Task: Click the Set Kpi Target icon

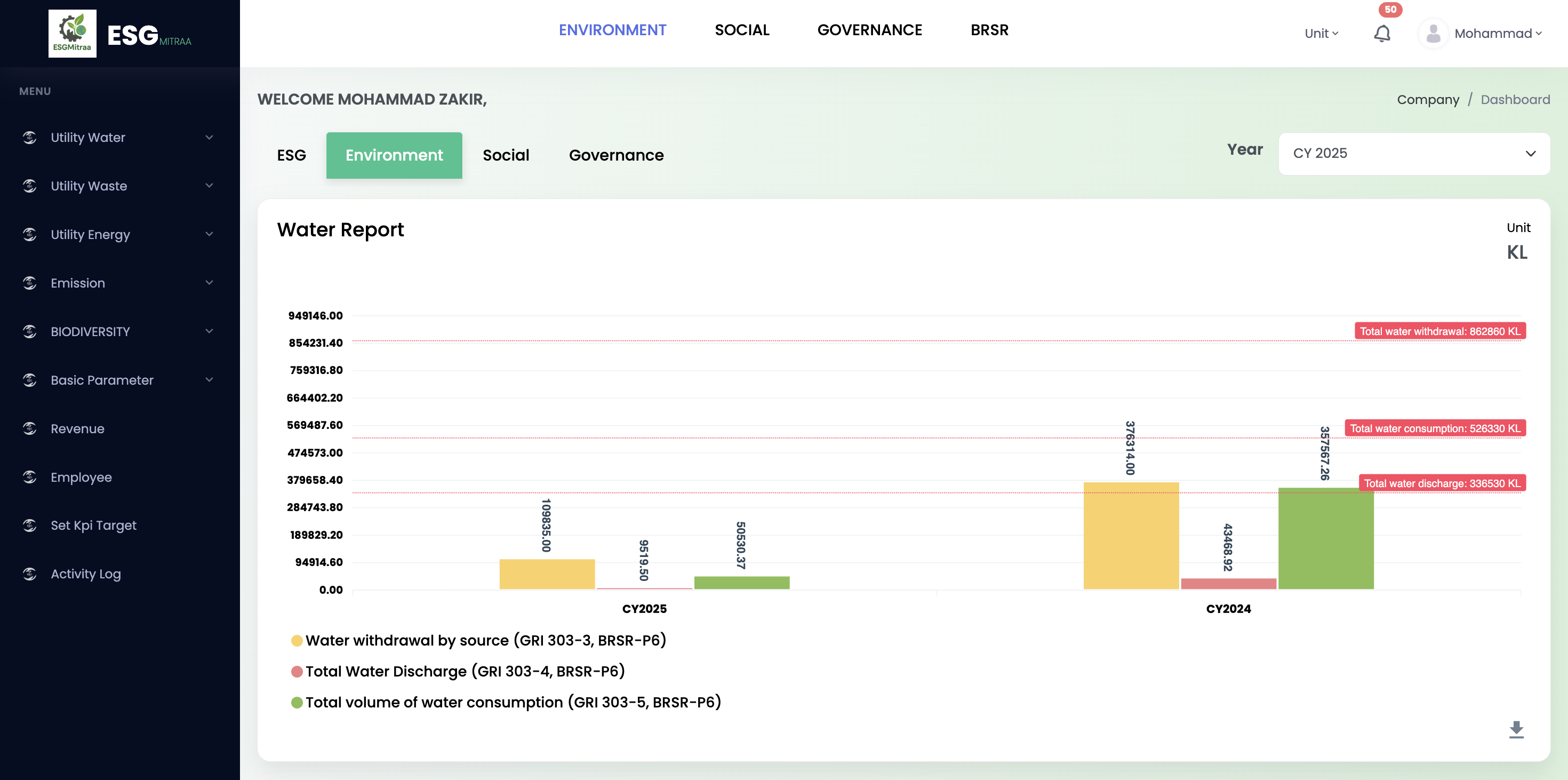Action: pos(30,525)
